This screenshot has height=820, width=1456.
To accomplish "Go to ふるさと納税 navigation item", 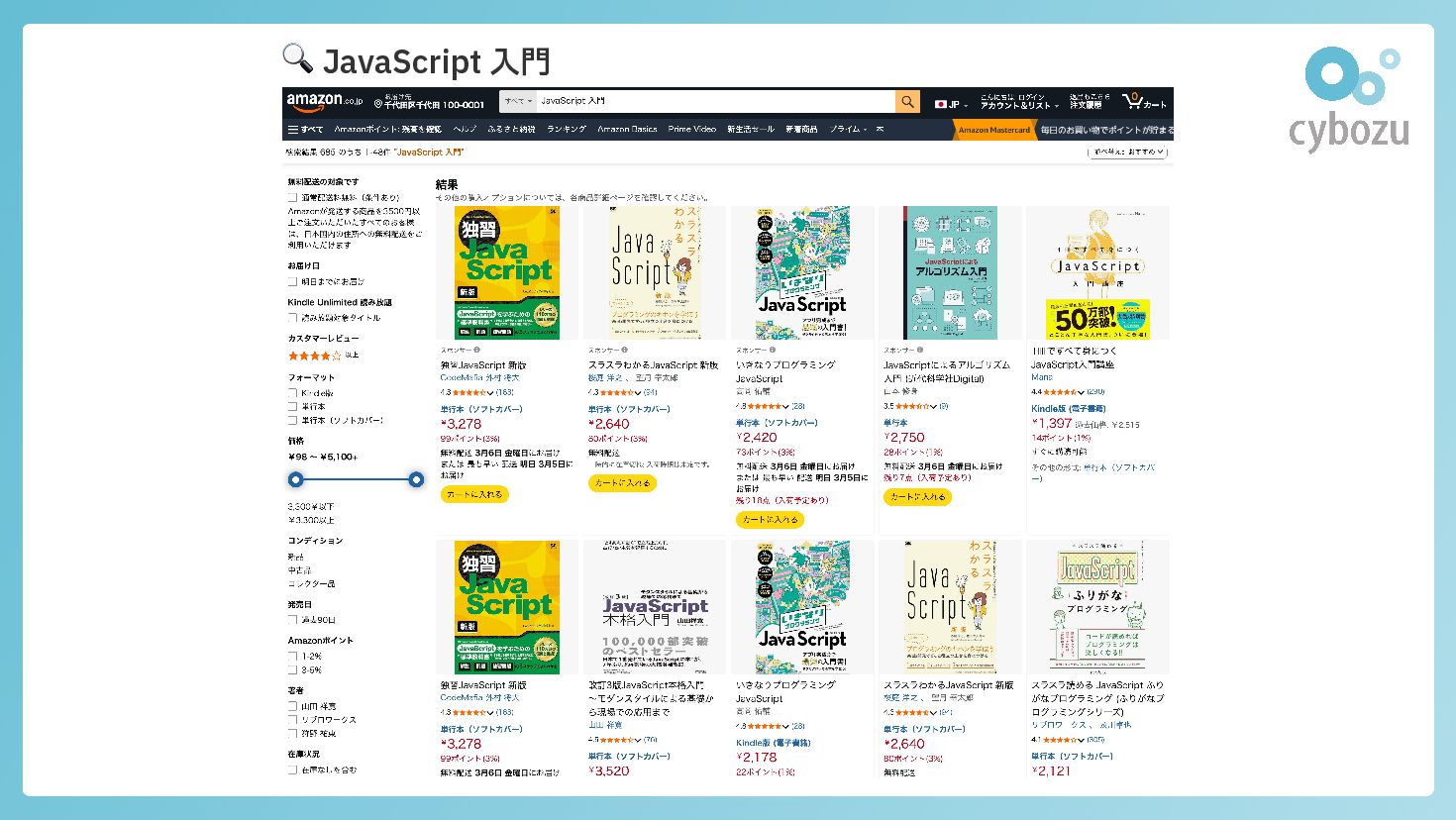I will 511,130.
